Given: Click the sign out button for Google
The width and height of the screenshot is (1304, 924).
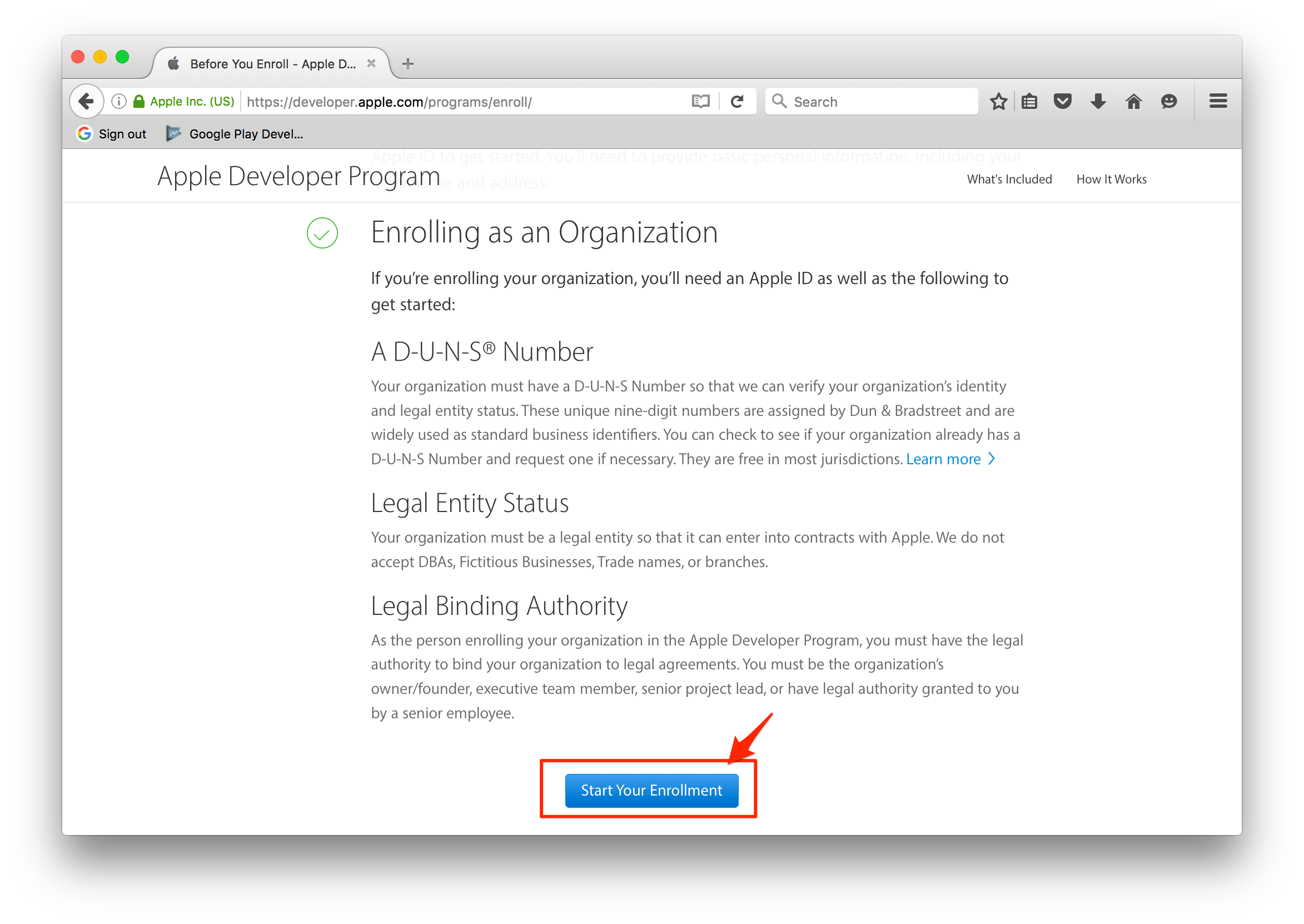Looking at the screenshot, I should coord(112,133).
